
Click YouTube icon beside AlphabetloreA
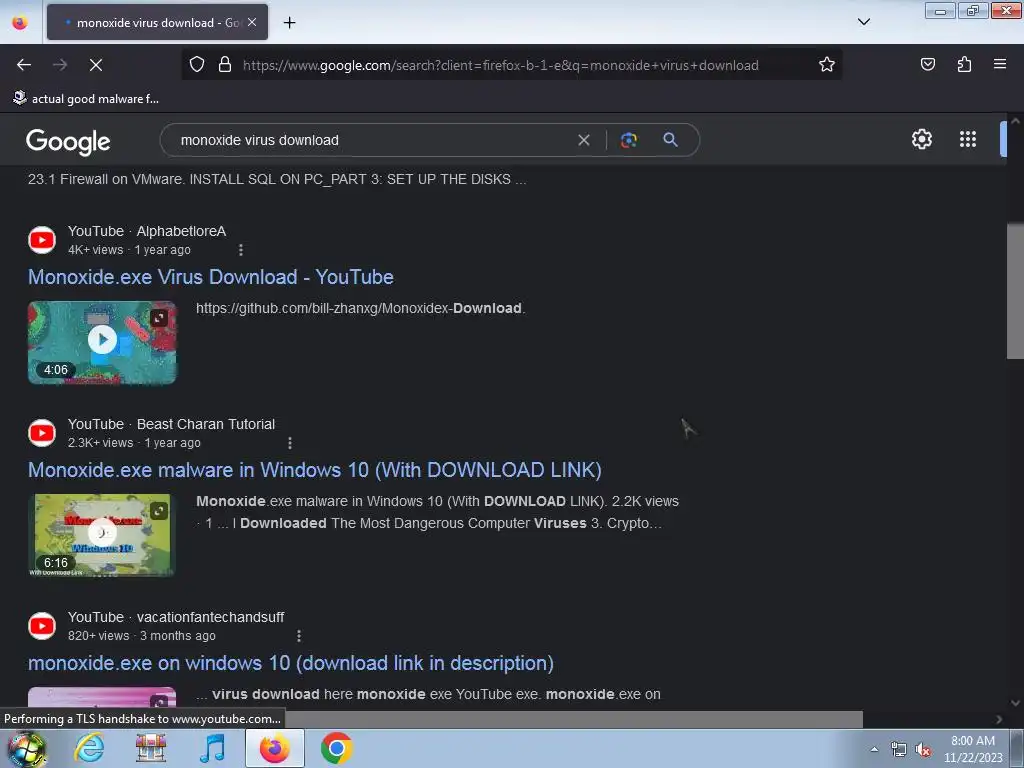(x=42, y=240)
